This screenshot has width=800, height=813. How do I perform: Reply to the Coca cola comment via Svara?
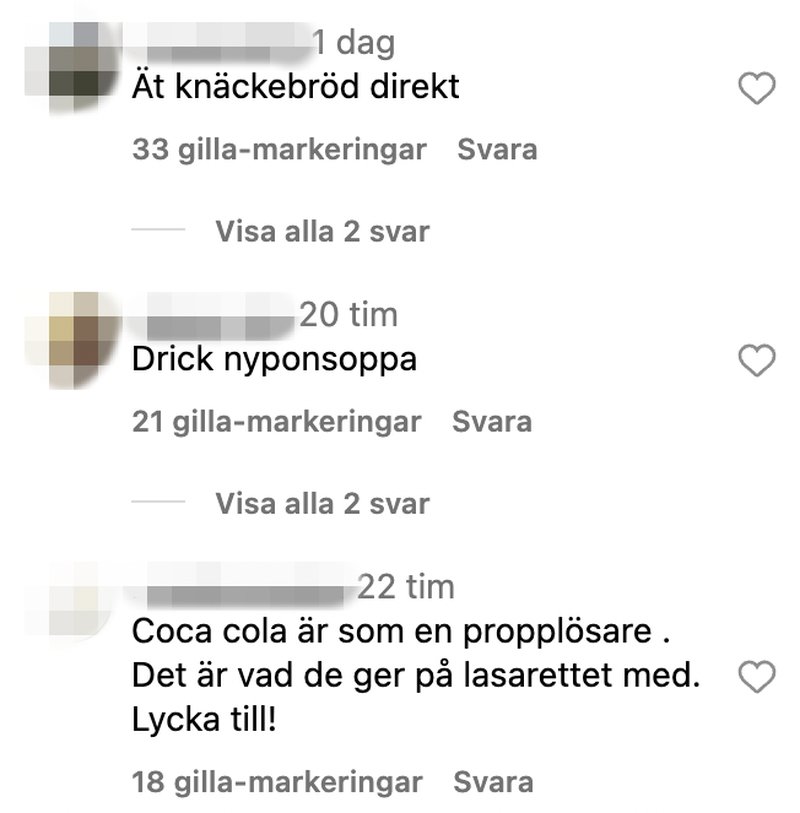[493, 782]
